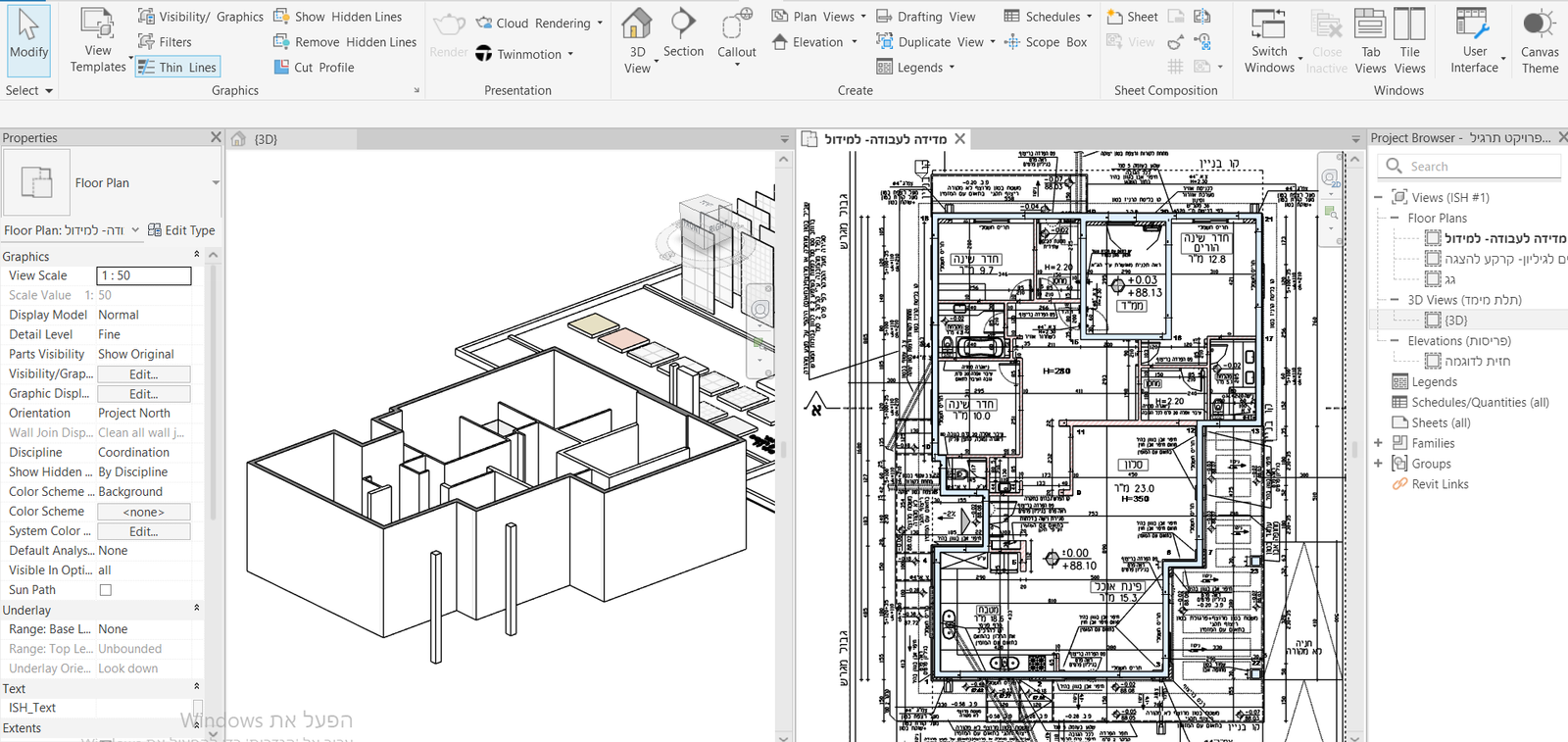The image size is (1568, 742).
Task: Collapse Floor Plans tree node
Action: pyautogui.click(x=1395, y=218)
